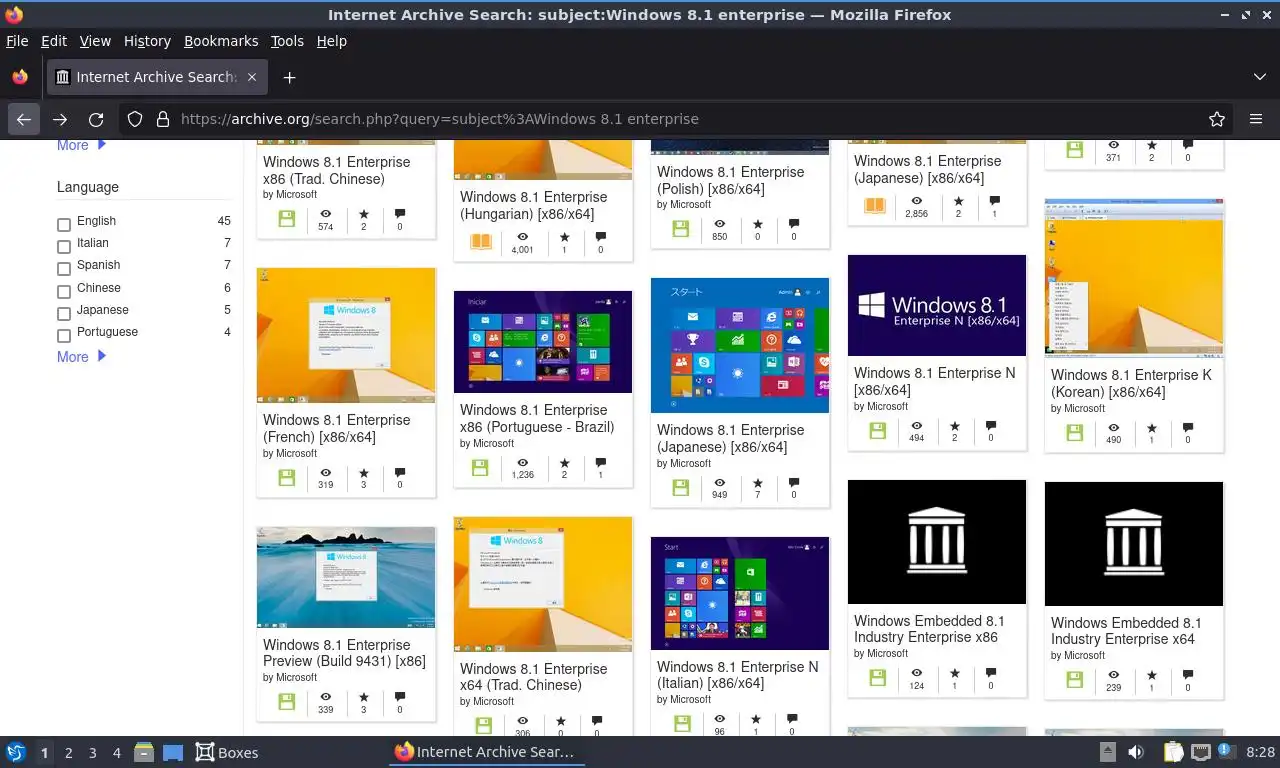Viewport: 1280px width, 768px height.
Task: Click the reviews icon on French item
Action: click(x=400, y=472)
